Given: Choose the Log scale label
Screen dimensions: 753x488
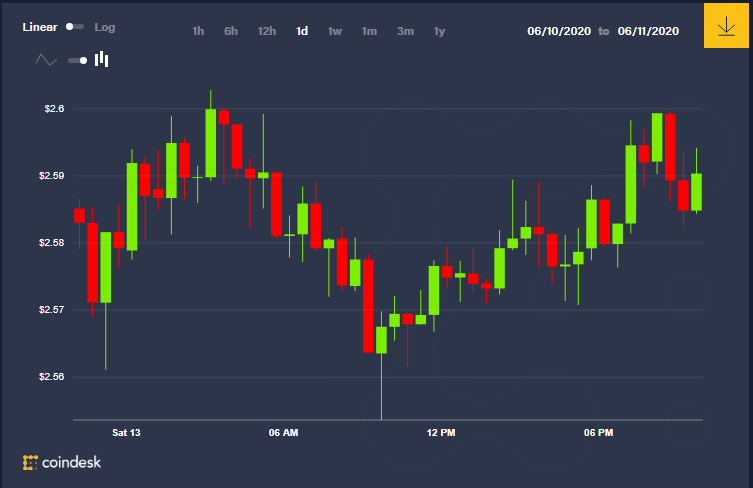Looking at the screenshot, I should [x=105, y=27].
